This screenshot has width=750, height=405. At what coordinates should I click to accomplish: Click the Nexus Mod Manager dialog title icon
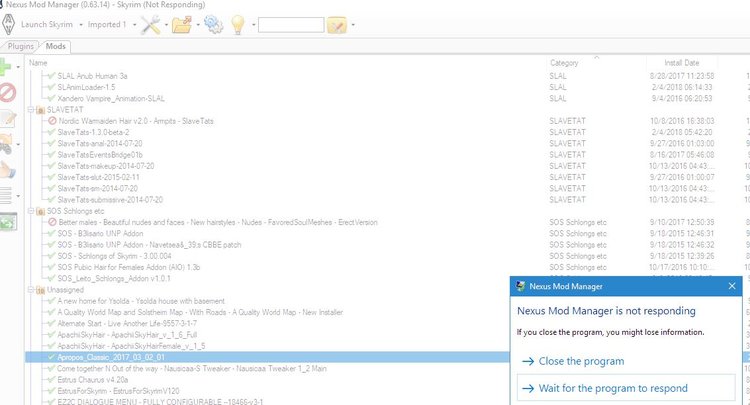point(520,286)
